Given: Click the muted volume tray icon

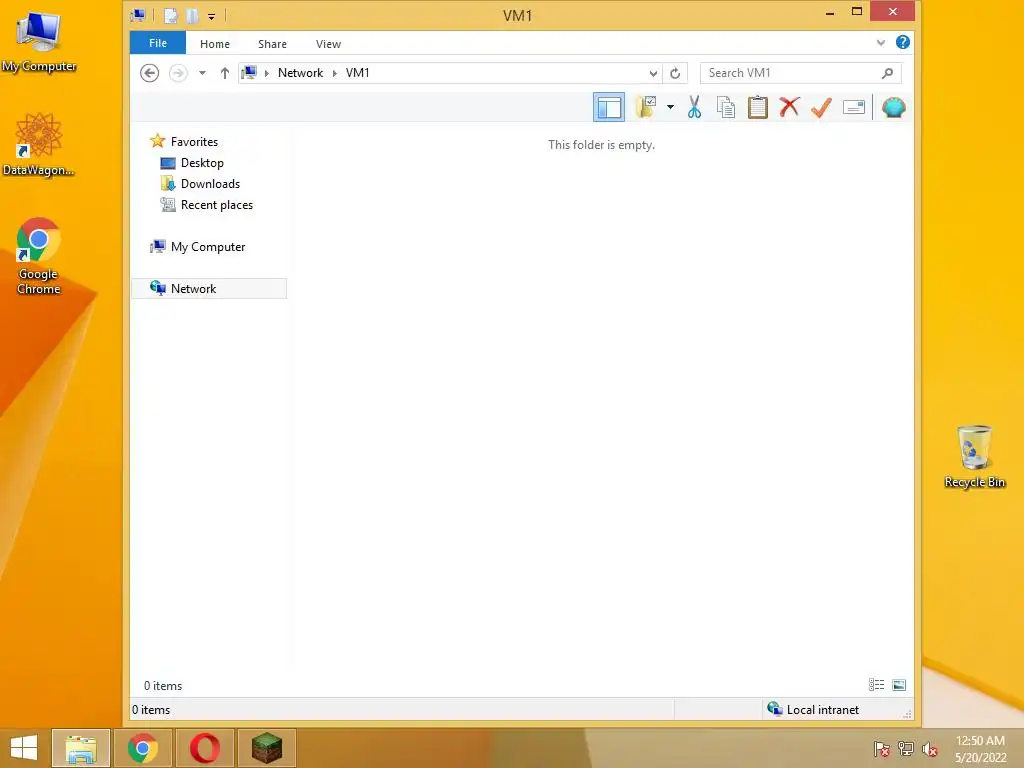Looking at the screenshot, I should pos(929,749).
